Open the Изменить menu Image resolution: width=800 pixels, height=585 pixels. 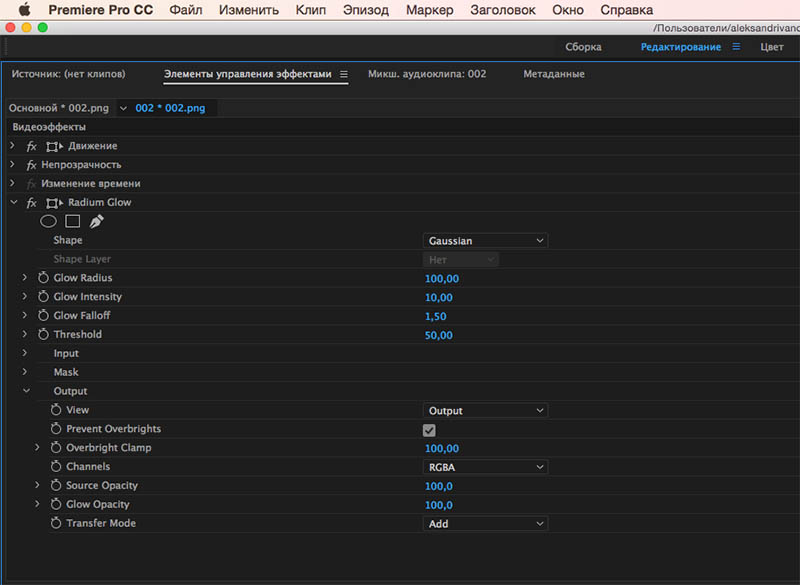[248, 10]
